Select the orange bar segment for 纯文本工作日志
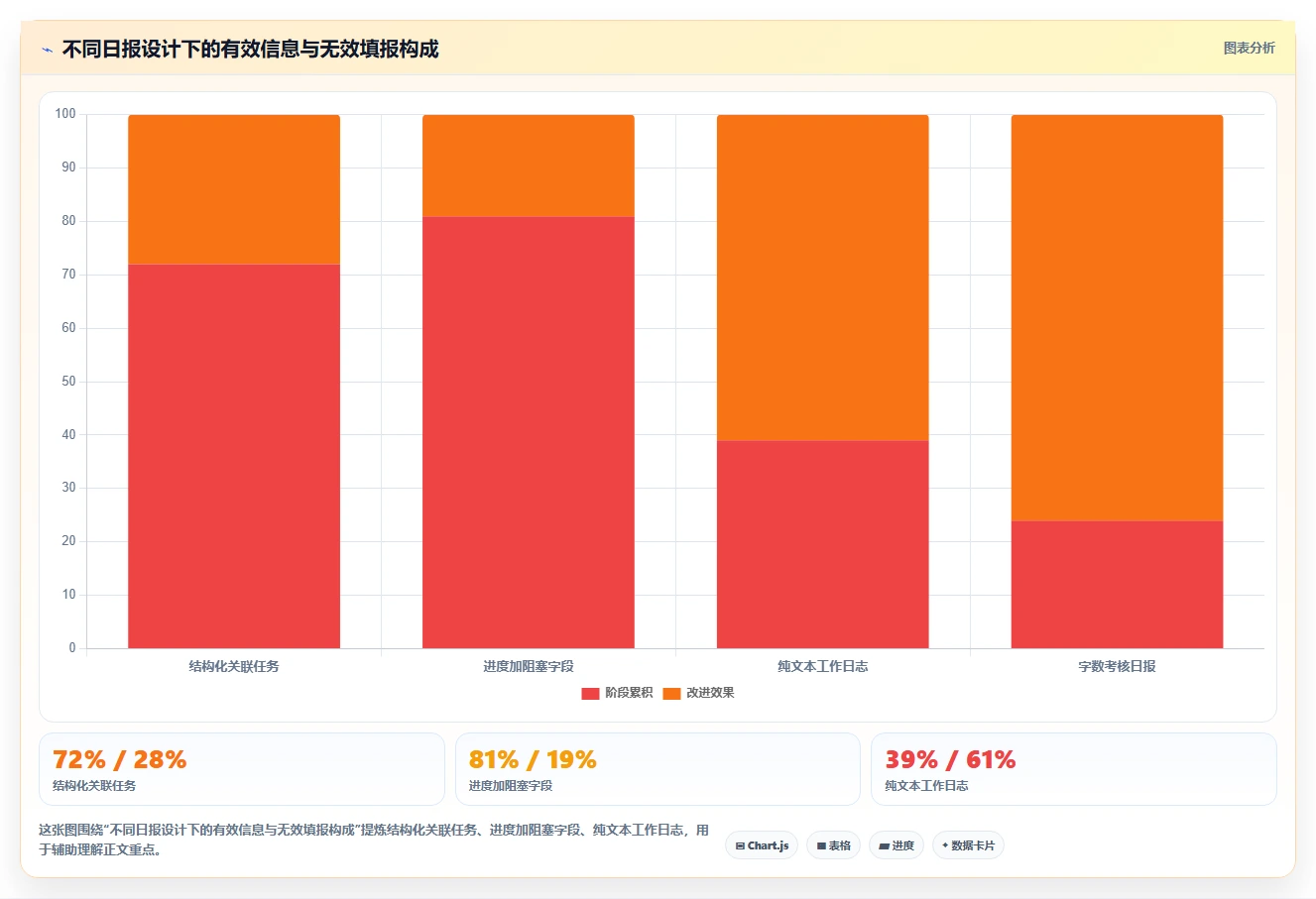The width and height of the screenshot is (1316, 899). click(x=823, y=278)
